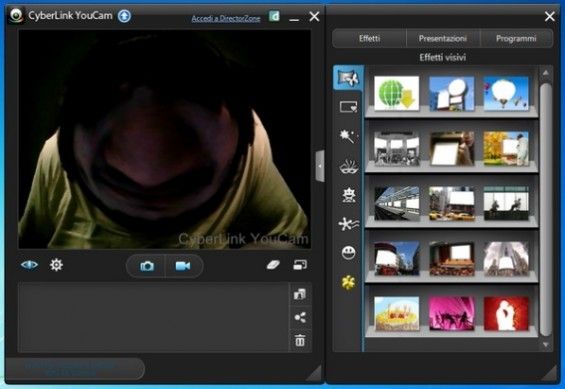Minimize the CyberLink YouCam window
The height and width of the screenshot is (389, 565).
[x=294, y=19]
